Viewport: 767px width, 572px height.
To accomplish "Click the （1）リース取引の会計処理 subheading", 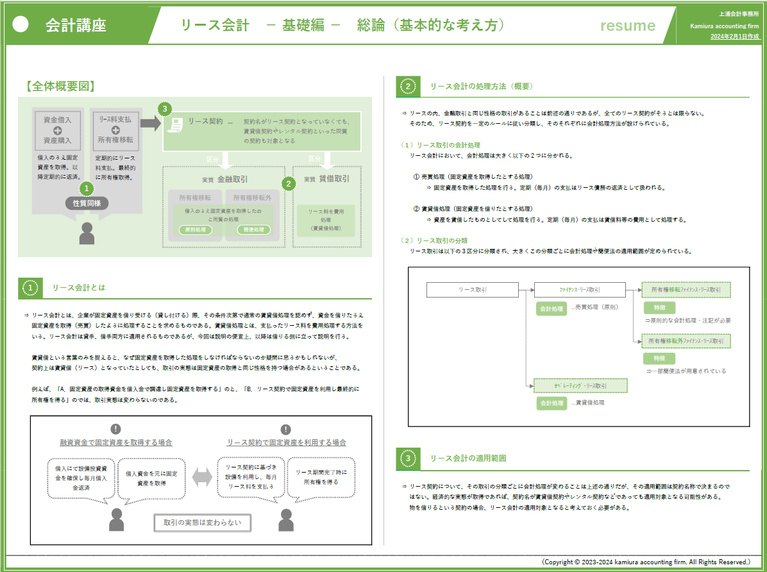I will [x=440, y=145].
